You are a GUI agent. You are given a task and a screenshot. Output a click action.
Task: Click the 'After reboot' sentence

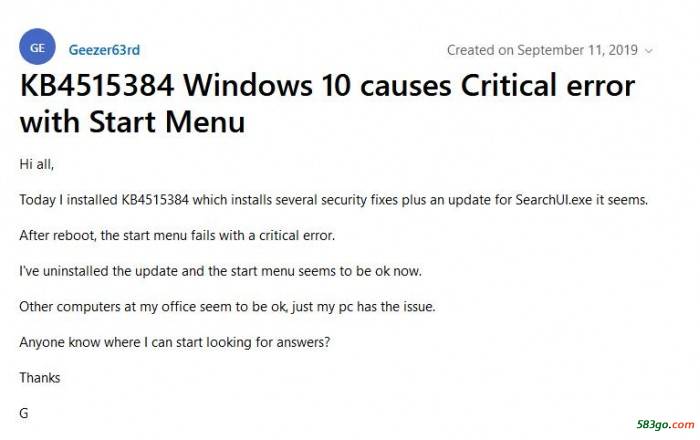[177, 235]
